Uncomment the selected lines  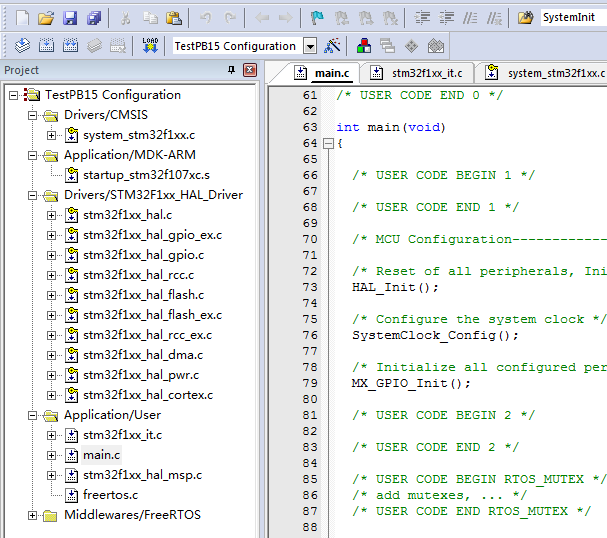pos(494,18)
